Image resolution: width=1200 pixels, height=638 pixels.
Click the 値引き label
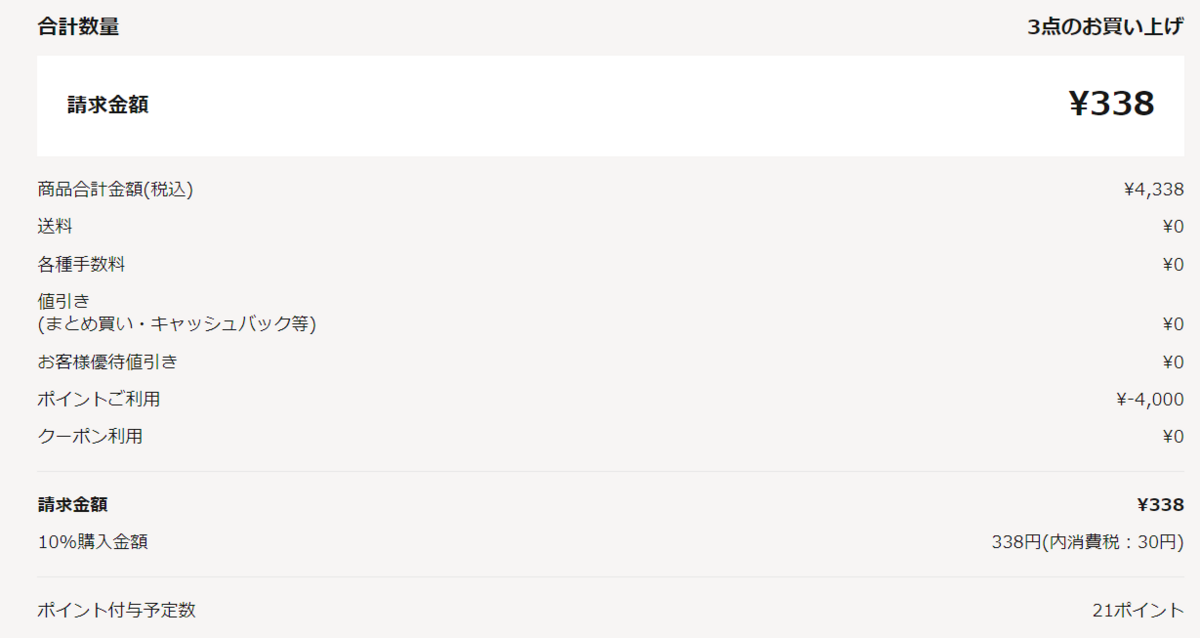pyautogui.click(x=64, y=301)
